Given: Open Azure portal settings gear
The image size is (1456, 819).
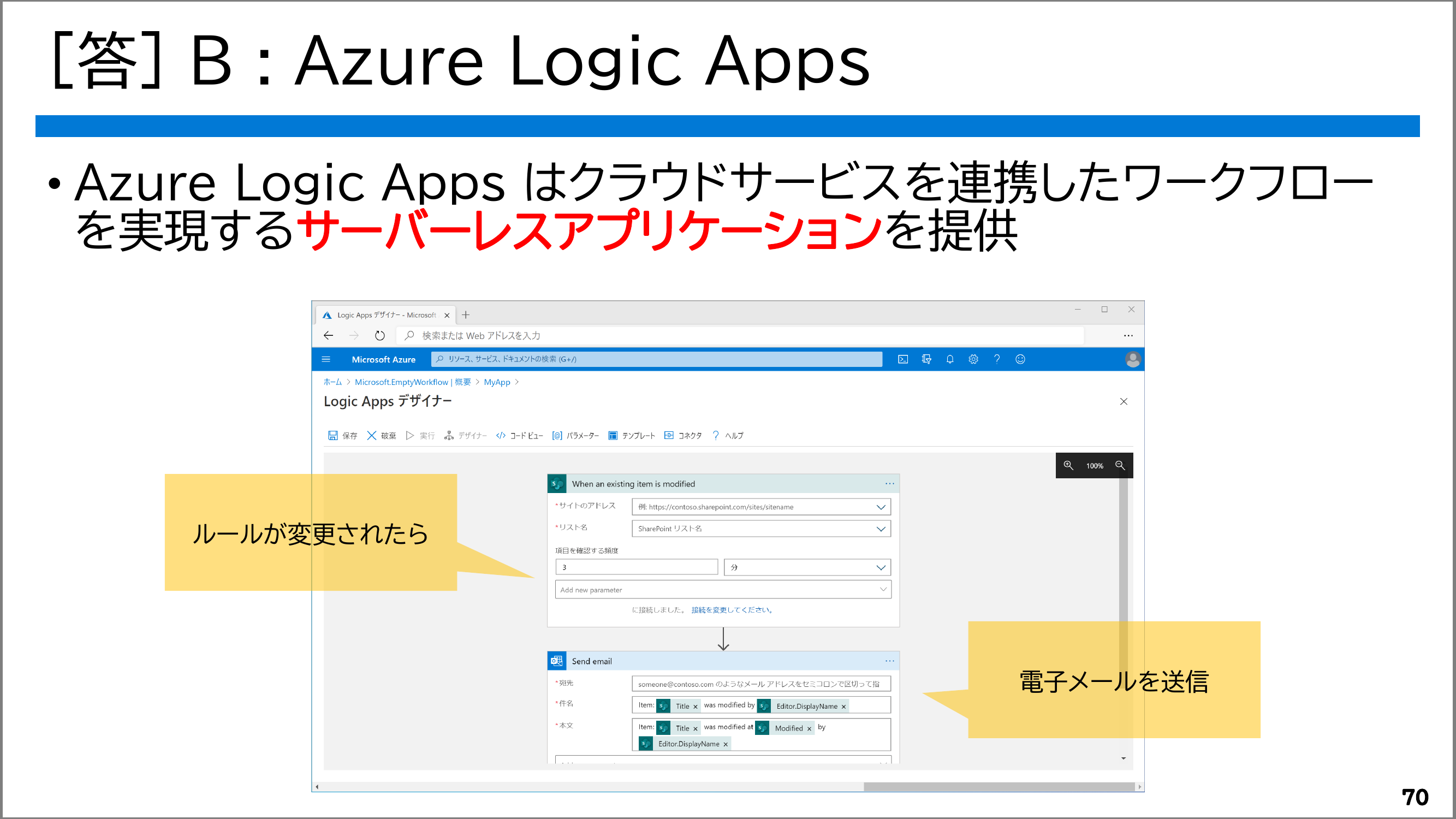Looking at the screenshot, I should [973, 359].
